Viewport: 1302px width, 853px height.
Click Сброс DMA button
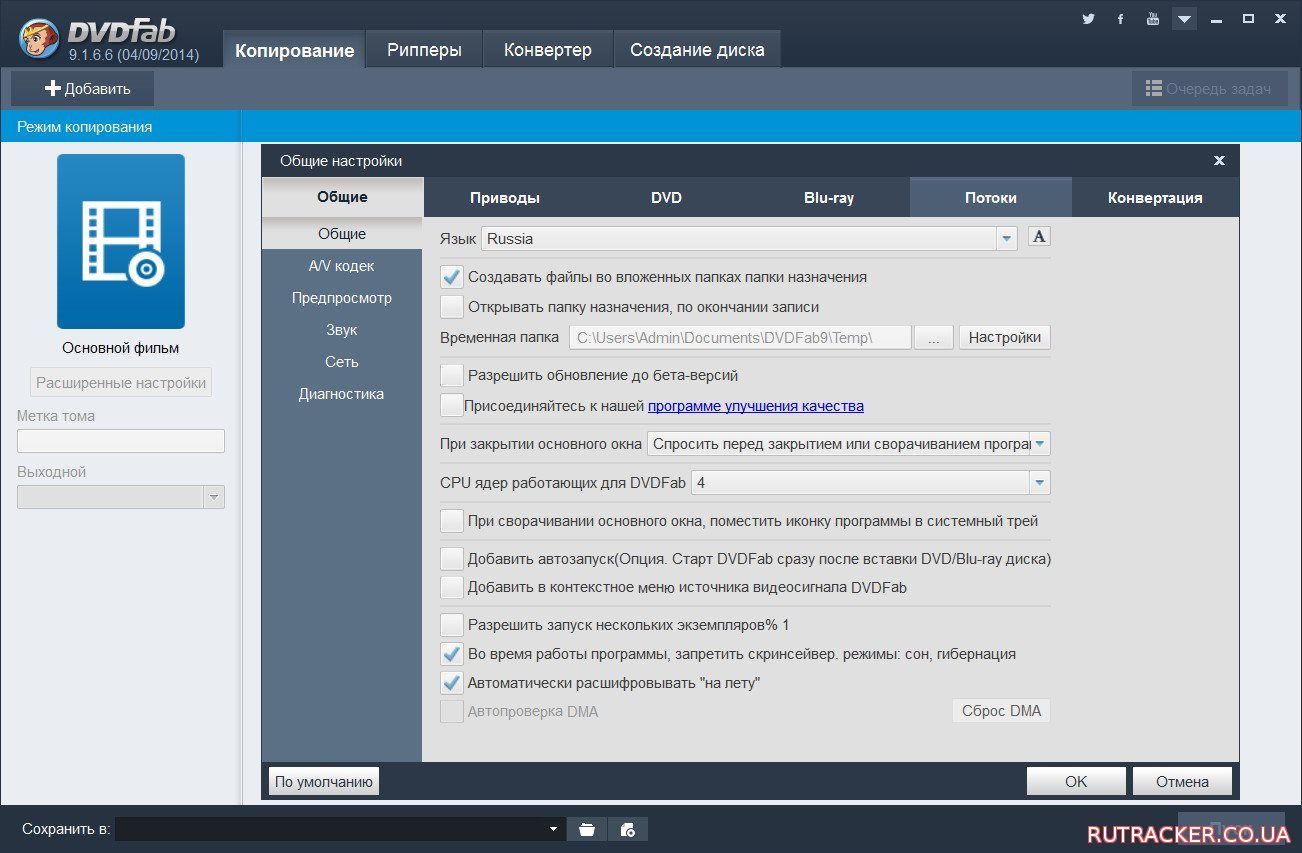[x=1001, y=711]
